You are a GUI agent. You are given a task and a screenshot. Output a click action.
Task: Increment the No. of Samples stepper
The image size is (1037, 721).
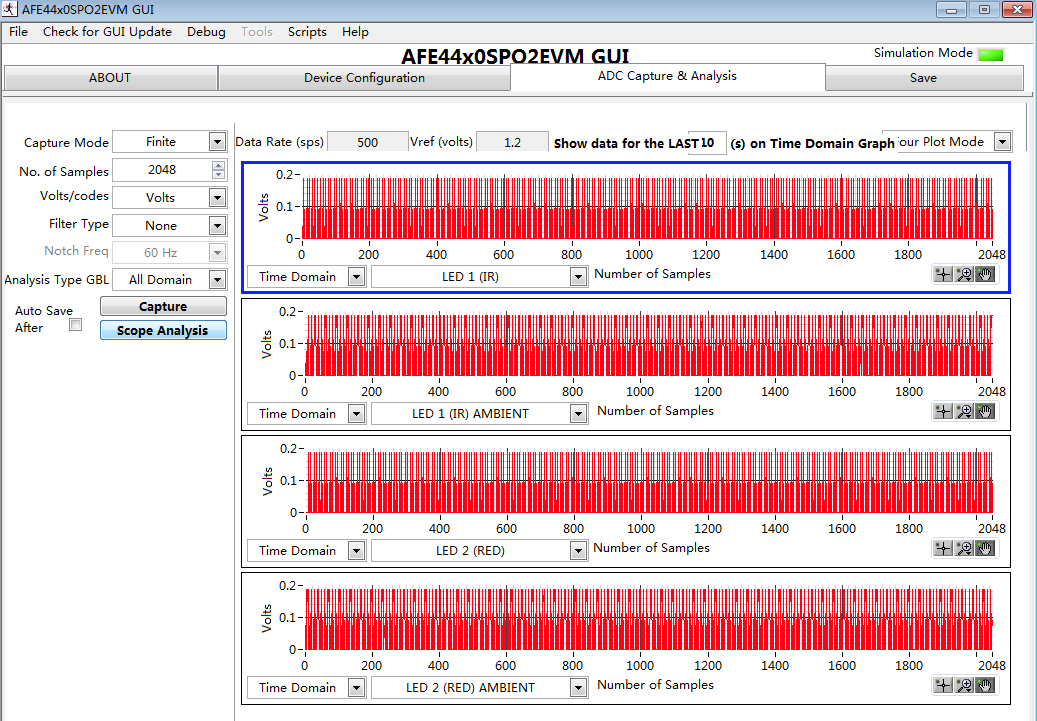(x=218, y=166)
